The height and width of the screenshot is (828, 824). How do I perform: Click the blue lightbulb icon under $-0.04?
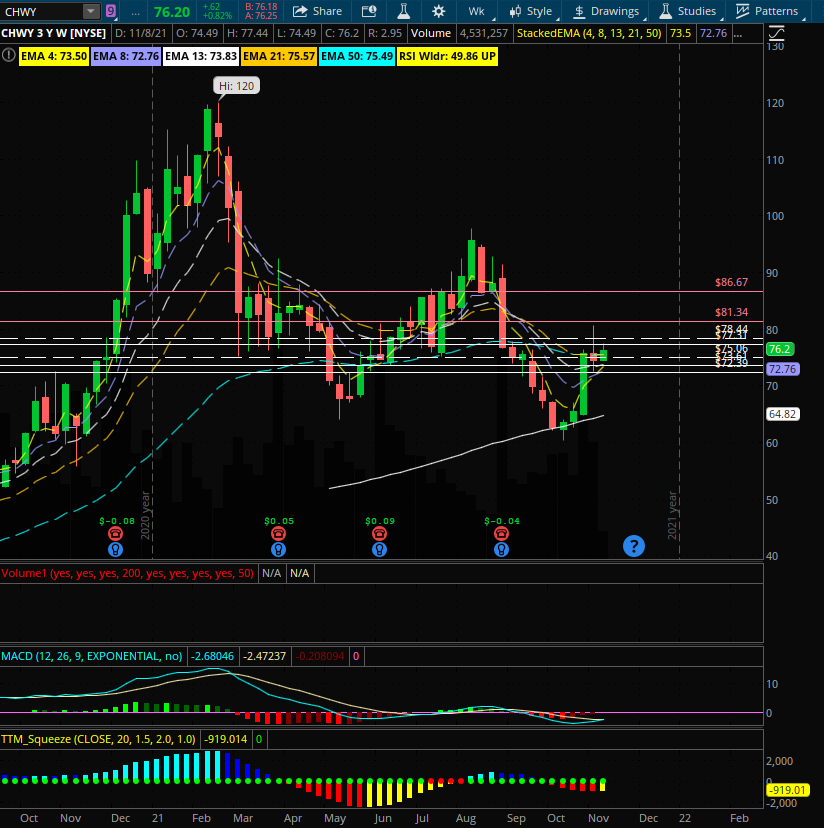point(501,549)
